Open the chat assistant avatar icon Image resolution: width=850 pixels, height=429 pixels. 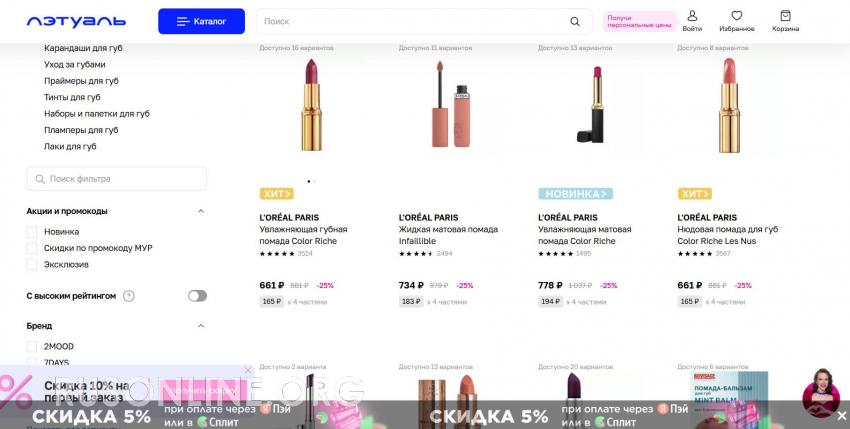821,392
